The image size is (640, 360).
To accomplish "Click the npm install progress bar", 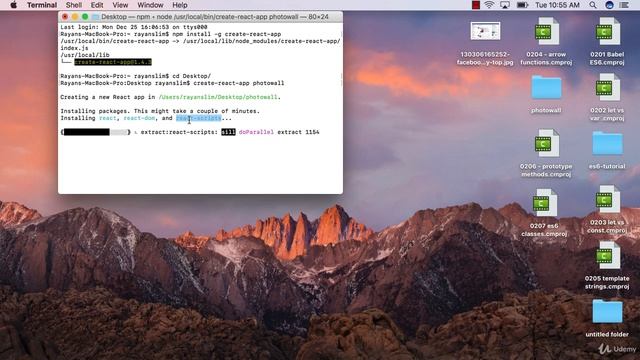I will [x=96, y=132].
